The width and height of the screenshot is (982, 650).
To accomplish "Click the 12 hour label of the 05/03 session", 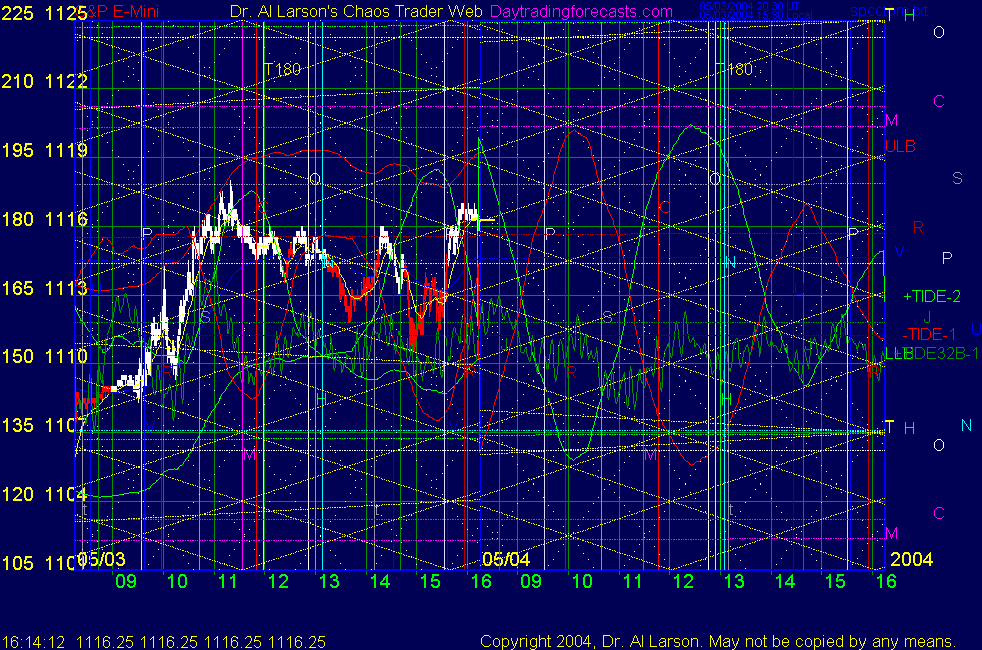I will click(278, 581).
